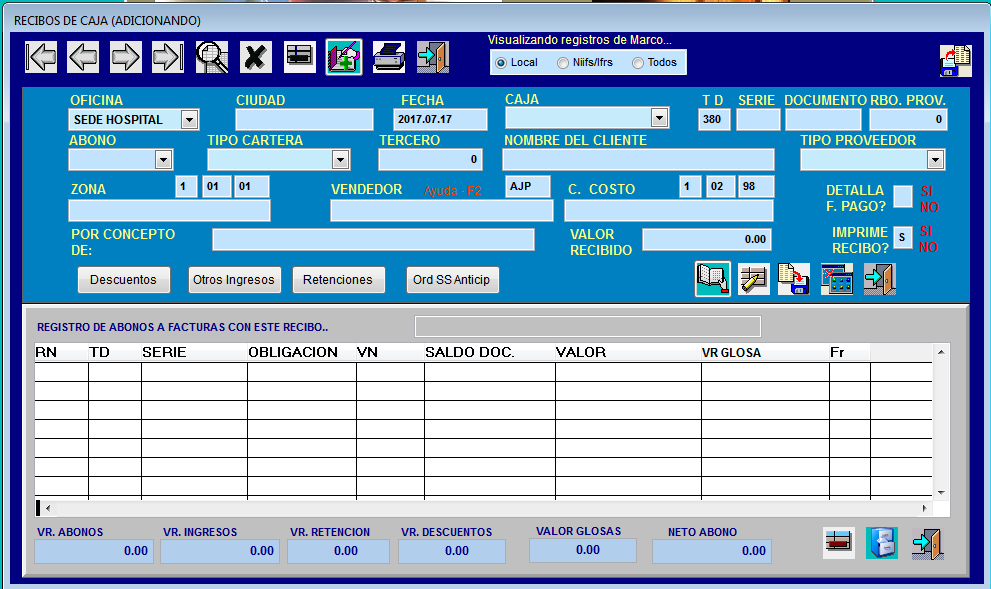Screen dimensions: 991x589
Task: Select the Todos radio button
Action: (x=638, y=63)
